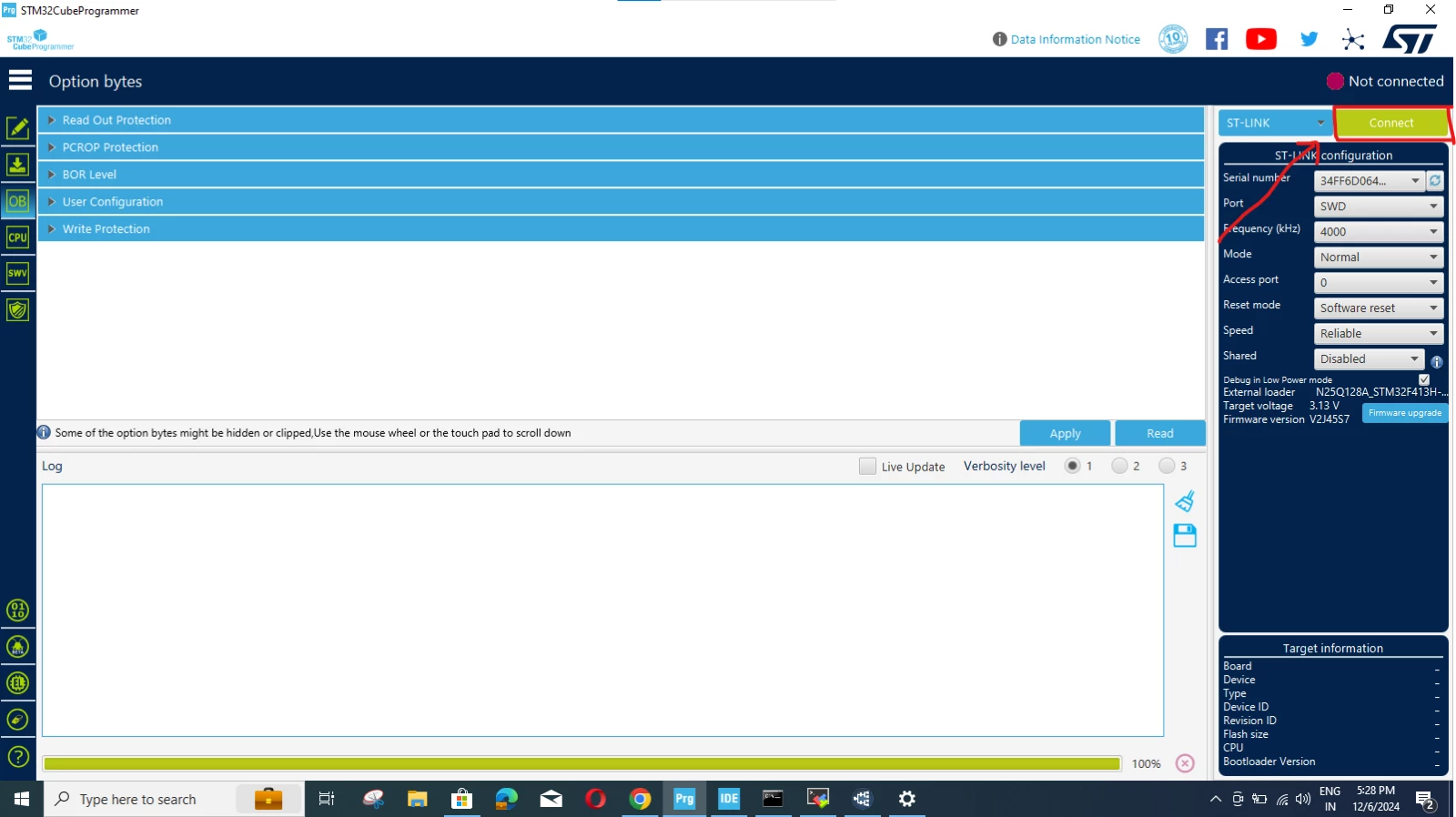Open Erasing & Programming download icon
1456x817 pixels.
tap(17, 165)
